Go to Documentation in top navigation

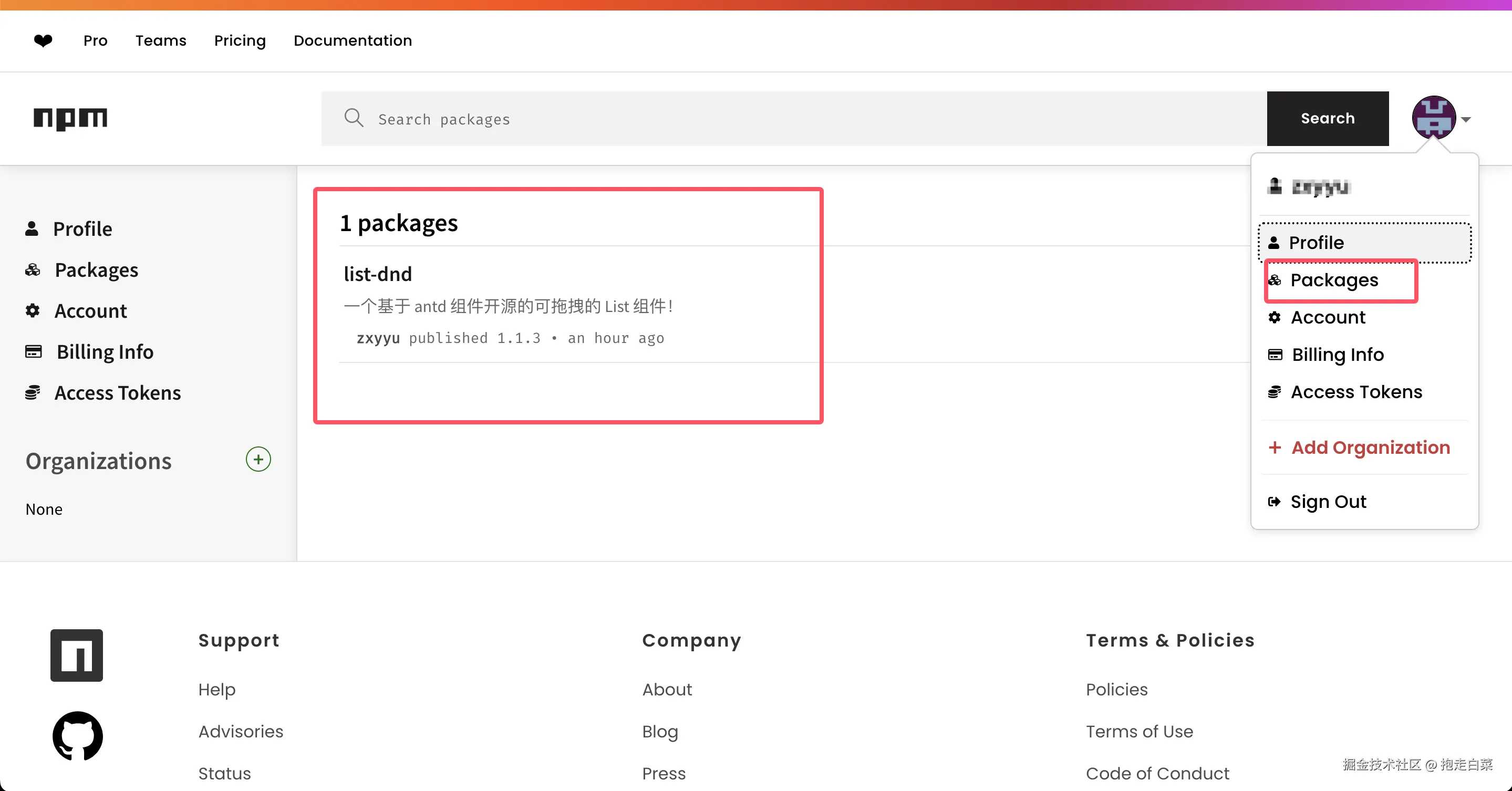(x=353, y=40)
